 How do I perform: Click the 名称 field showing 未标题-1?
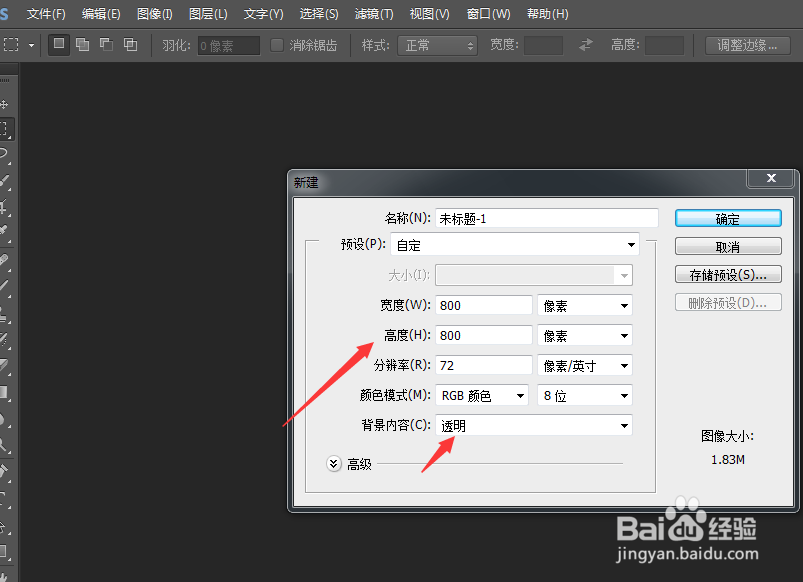(x=545, y=217)
